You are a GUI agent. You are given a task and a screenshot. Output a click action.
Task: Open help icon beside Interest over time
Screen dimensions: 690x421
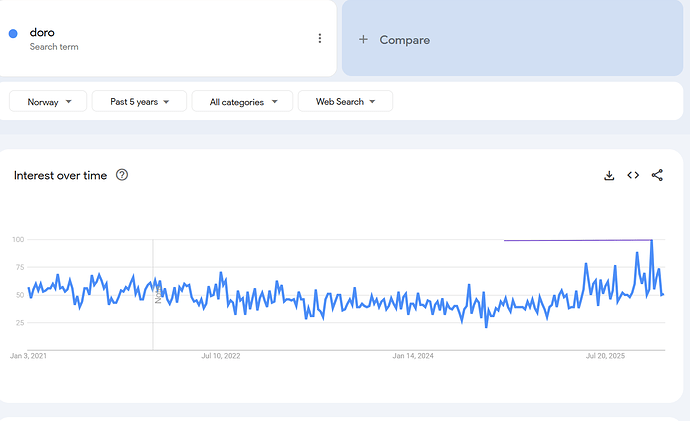coord(122,175)
